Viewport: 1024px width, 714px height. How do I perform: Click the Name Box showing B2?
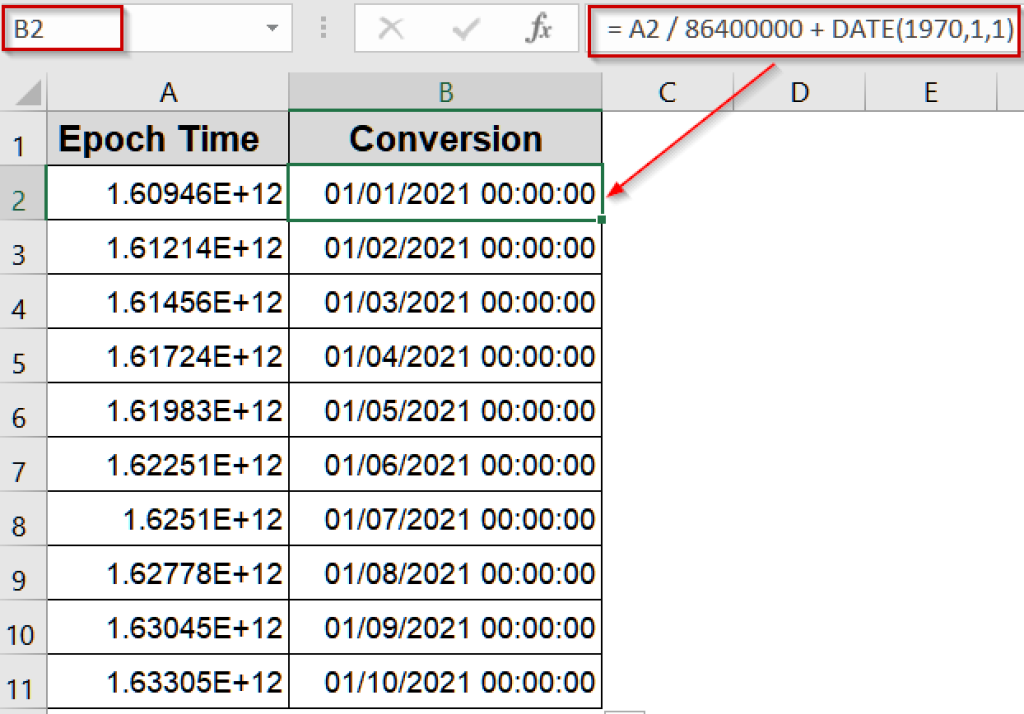tap(60, 29)
